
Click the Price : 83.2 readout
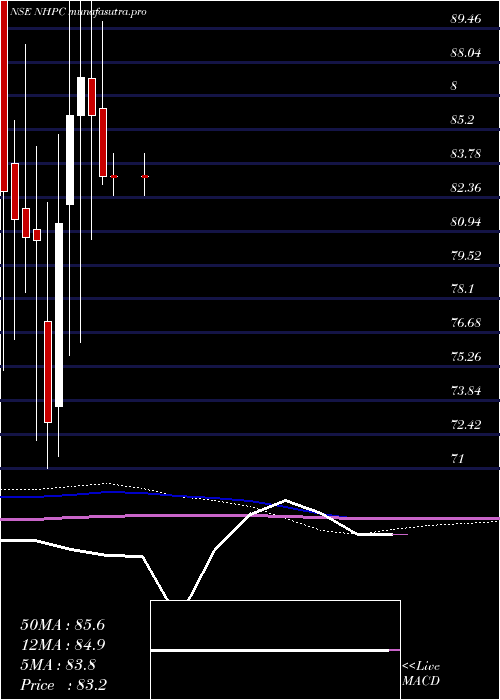[63, 685]
